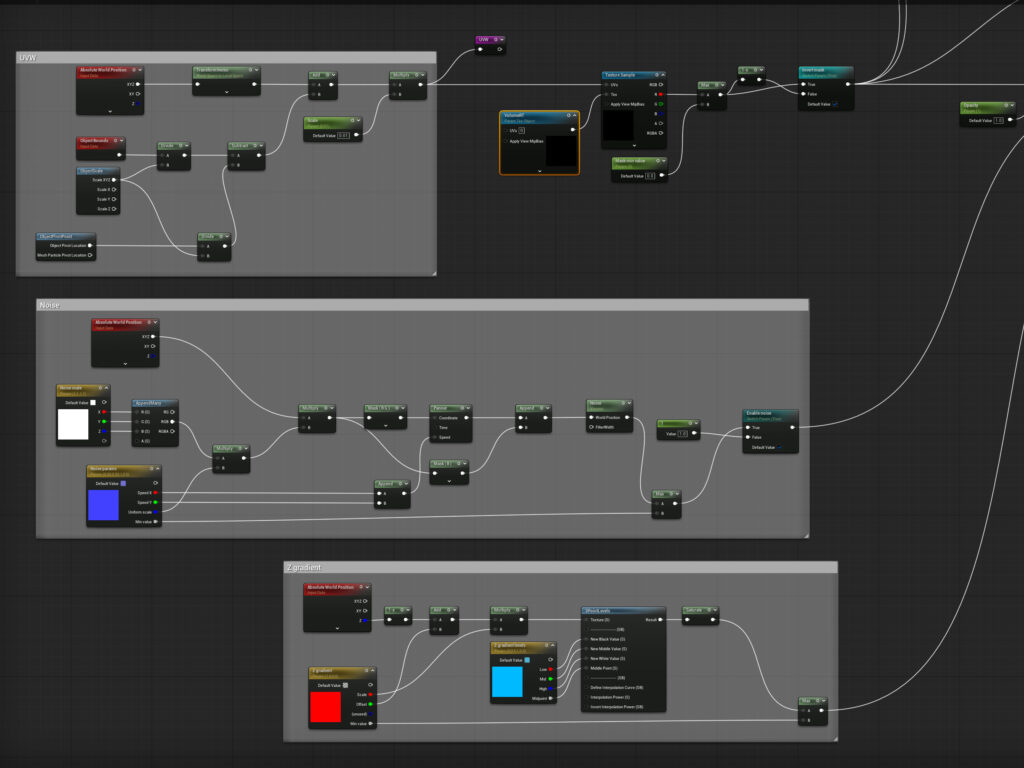Select the Noise comment box header

click(50, 305)
